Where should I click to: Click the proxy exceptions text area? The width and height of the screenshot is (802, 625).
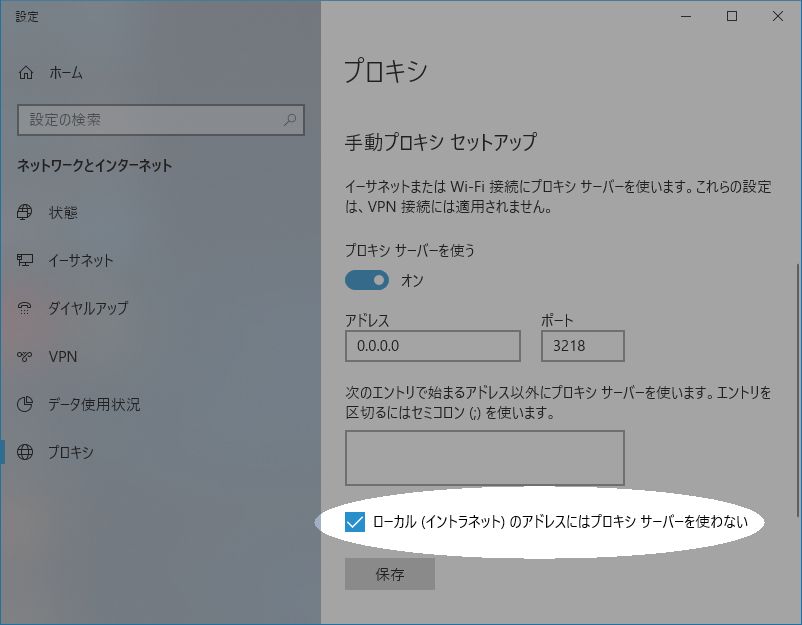point(483,457)
